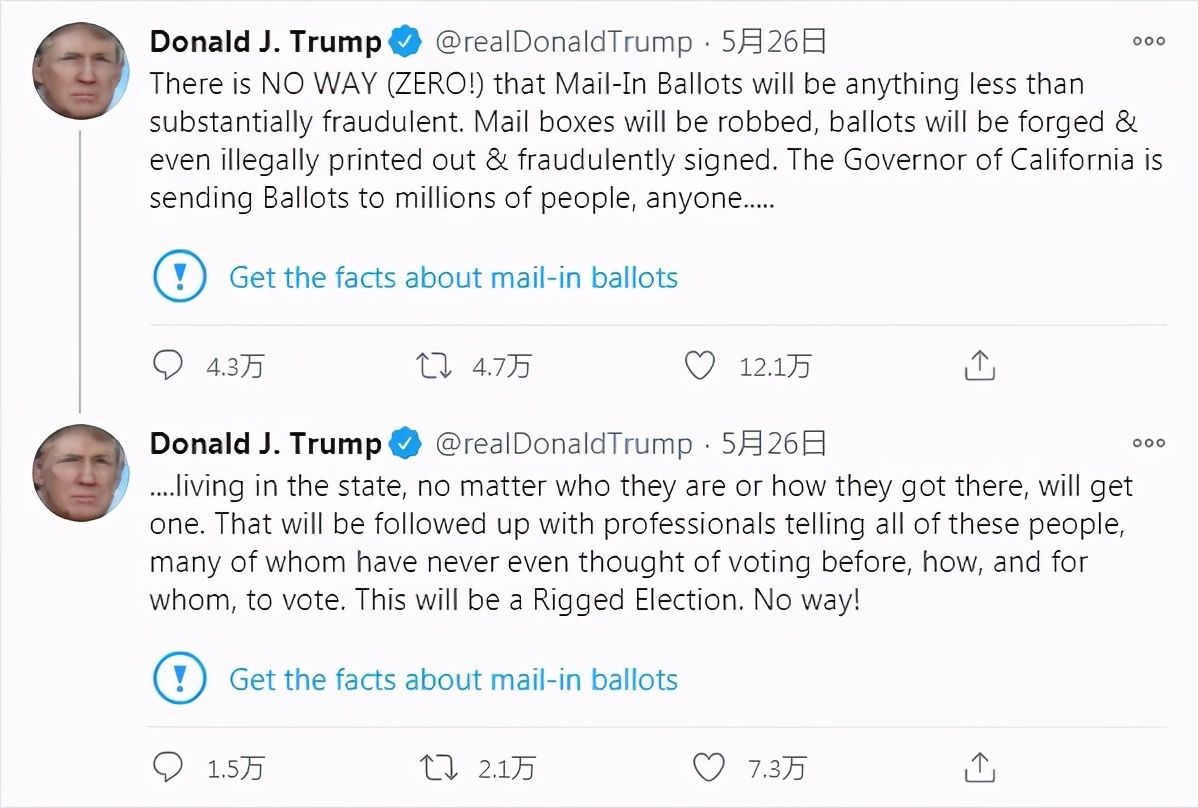The image size is (1198, 808).
Task: Share the first tweet via share icon
Action: [979, 366]
